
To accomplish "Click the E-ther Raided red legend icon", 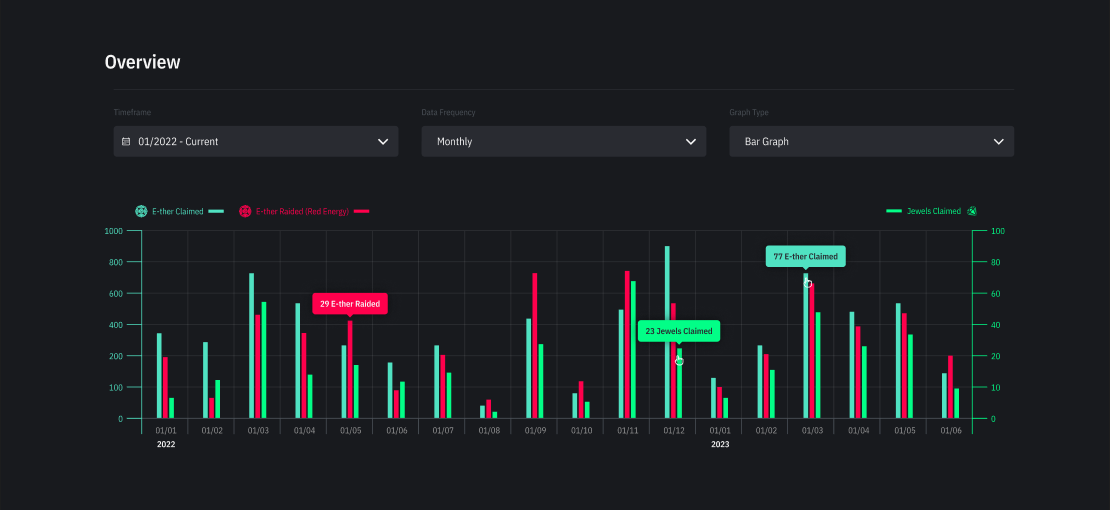I will (x=245, y=211).
